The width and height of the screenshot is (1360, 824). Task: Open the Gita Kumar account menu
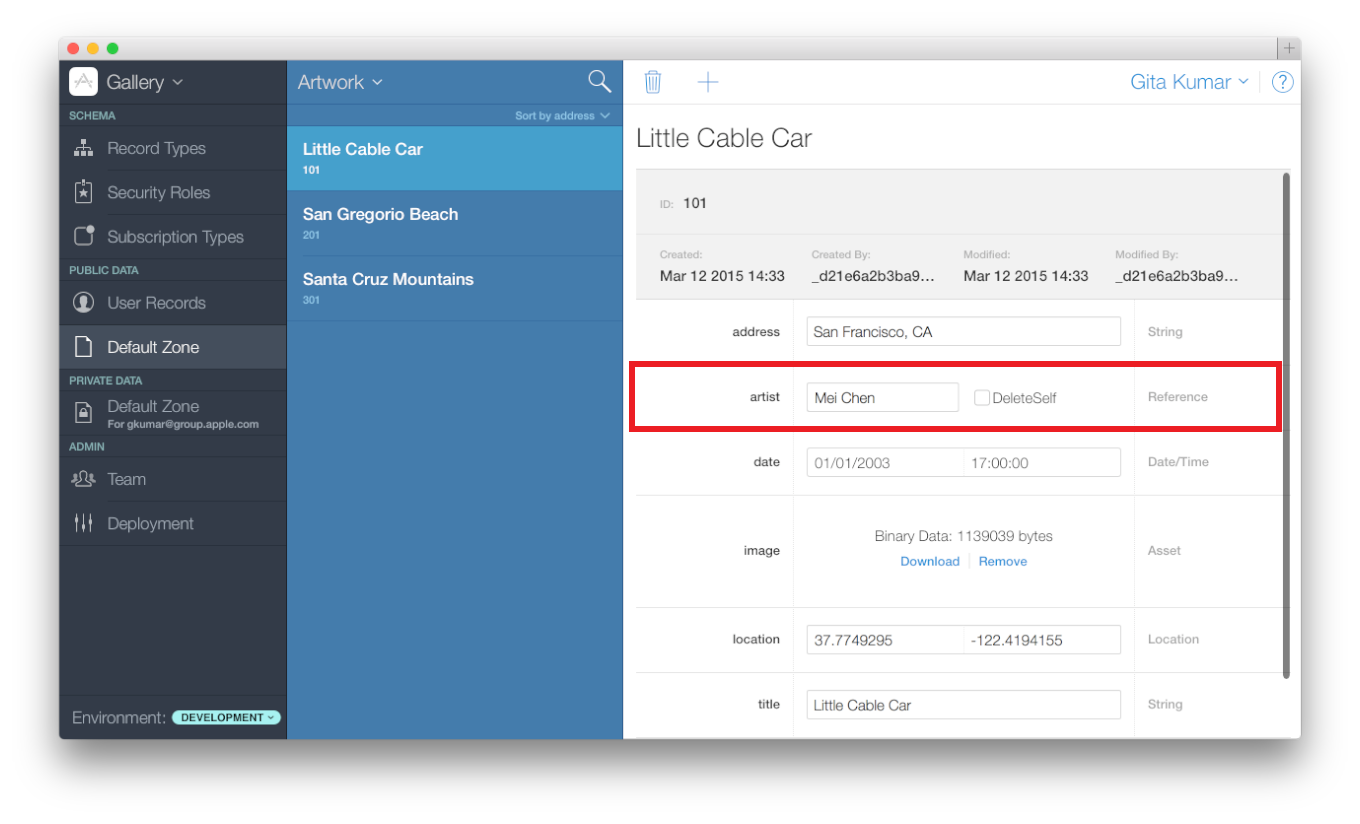tap(1188, 82)
